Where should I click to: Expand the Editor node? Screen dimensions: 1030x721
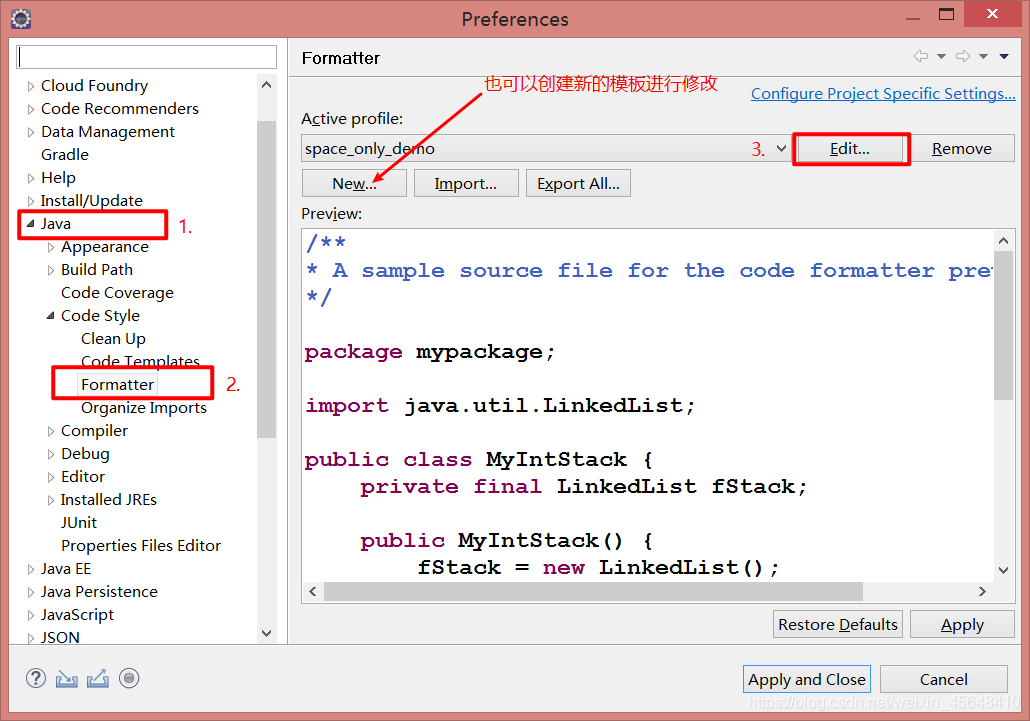pos(51,477)
